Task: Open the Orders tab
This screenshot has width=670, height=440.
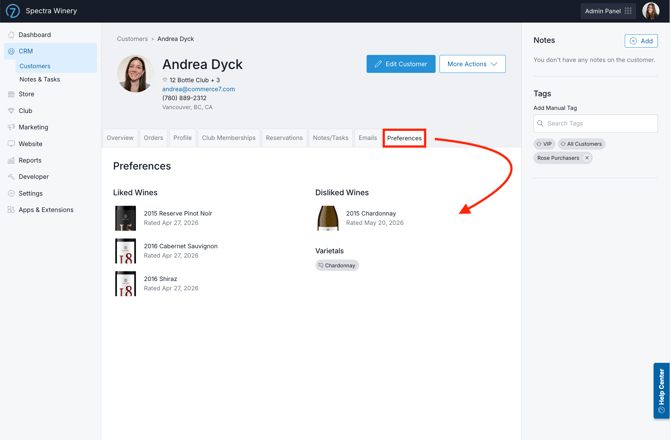Action: pyautogui.click(x=153, y=138)
